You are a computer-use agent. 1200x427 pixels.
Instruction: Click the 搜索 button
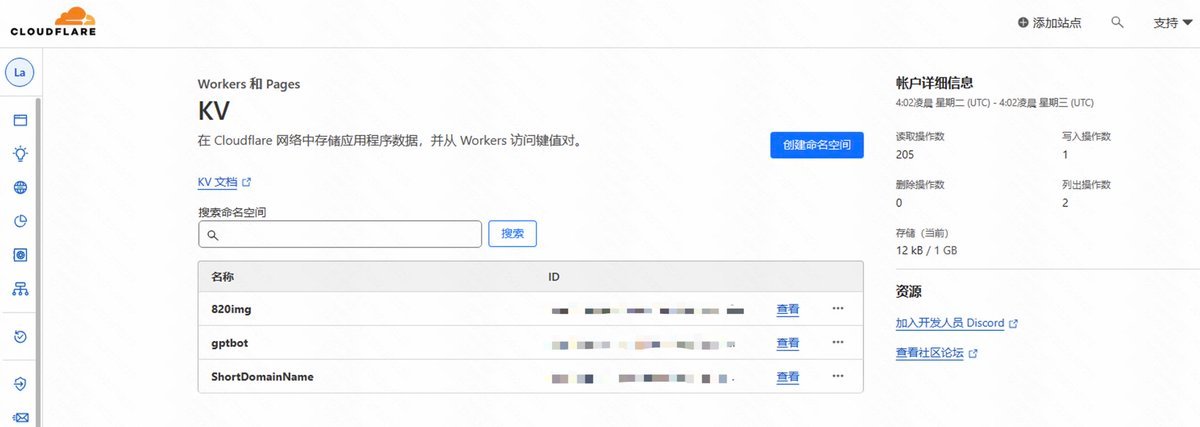pos(512,233)
